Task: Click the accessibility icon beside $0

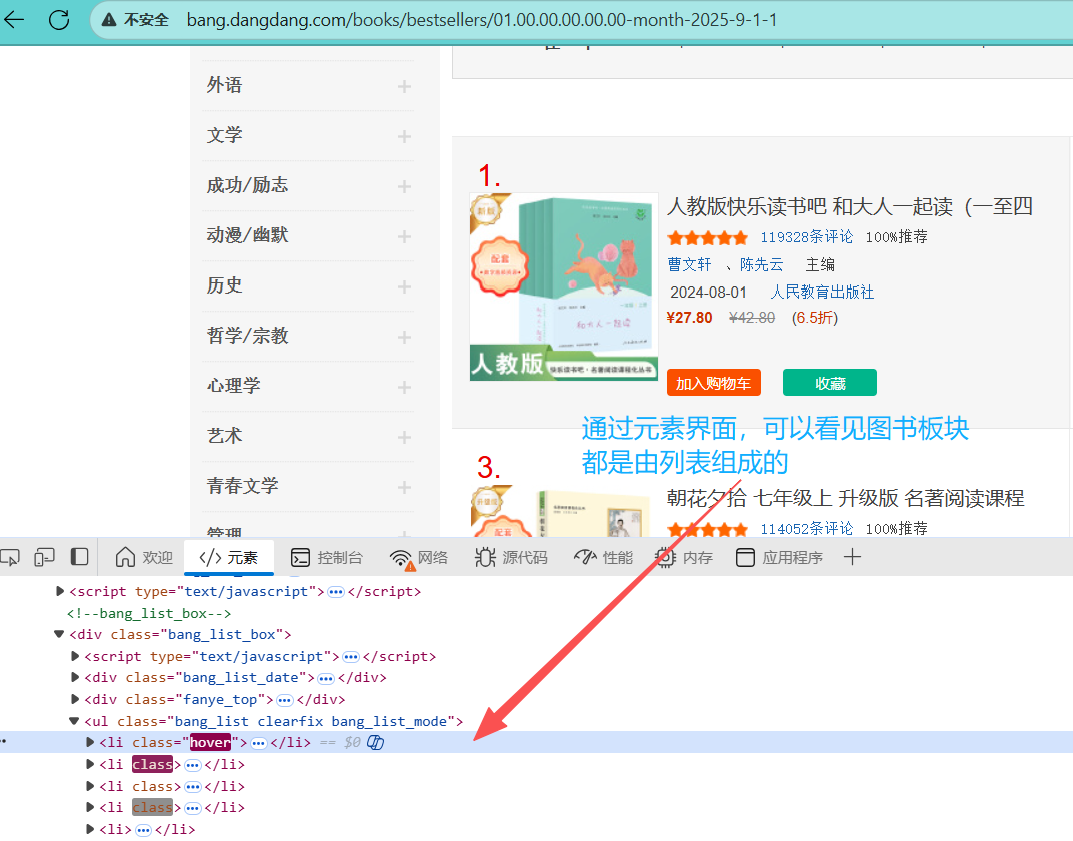Action: click(x=376, y=742)
